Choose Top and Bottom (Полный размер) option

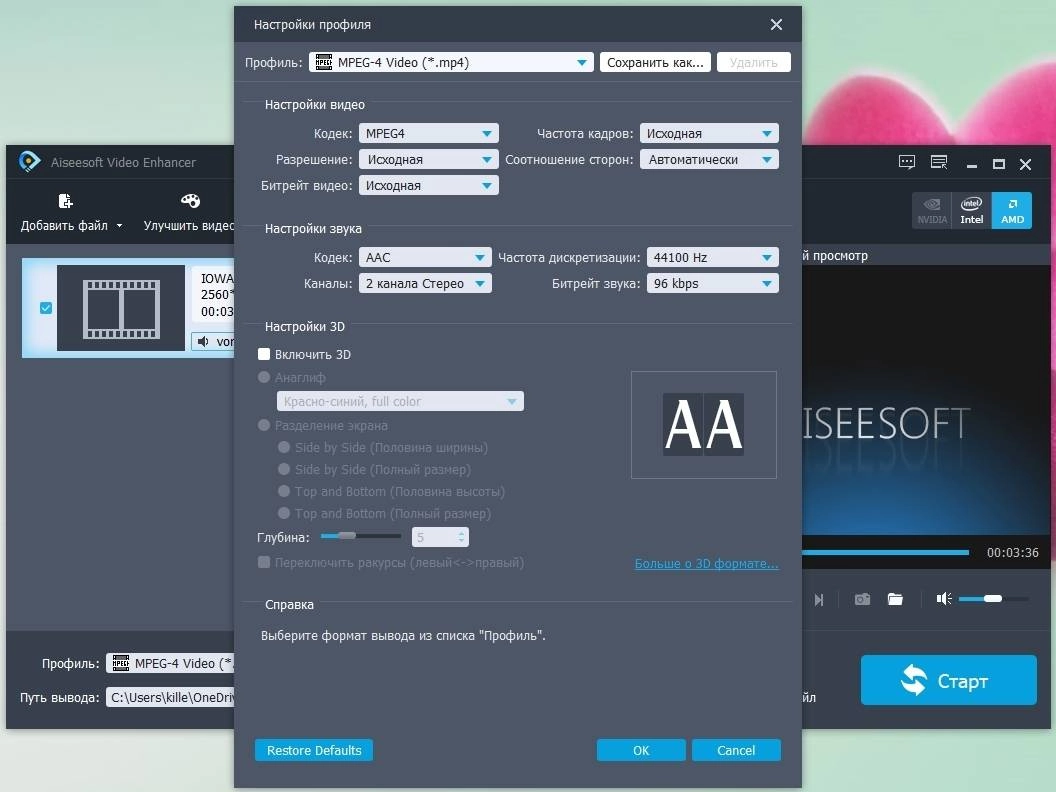tap(284, 513)
